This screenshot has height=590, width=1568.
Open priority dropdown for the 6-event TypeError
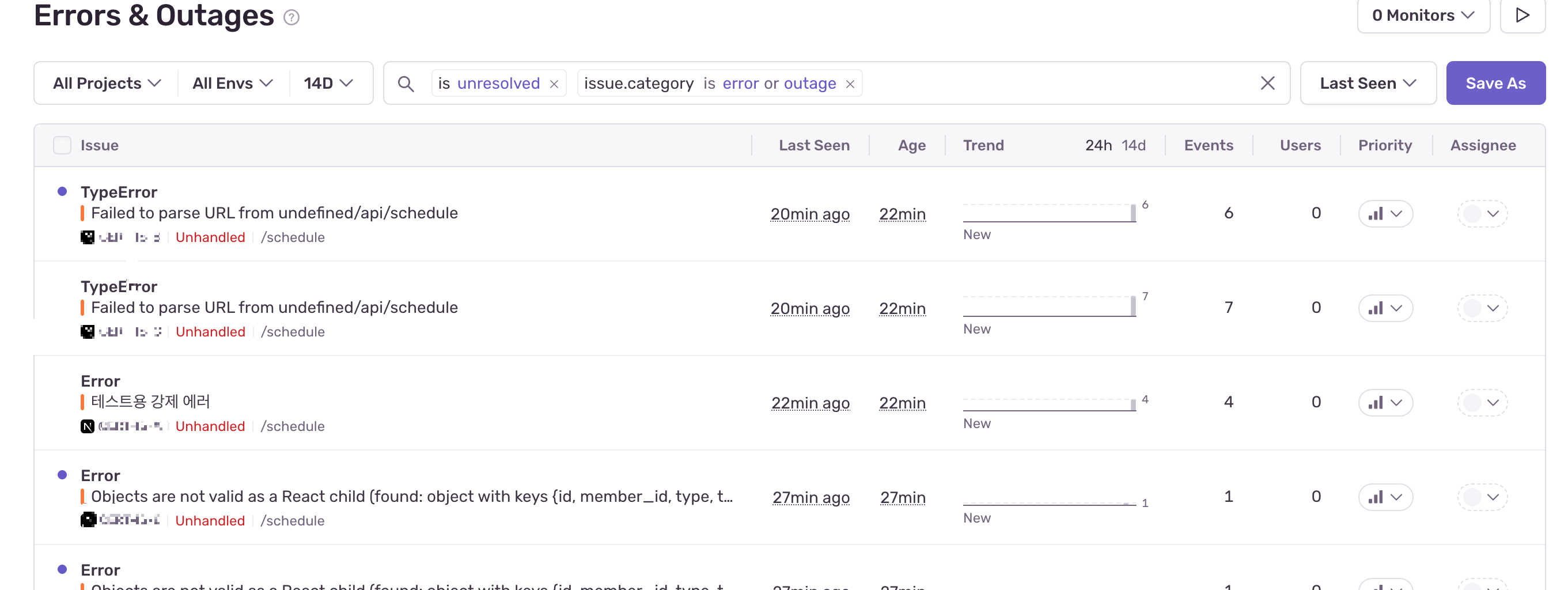[1385, 214]
